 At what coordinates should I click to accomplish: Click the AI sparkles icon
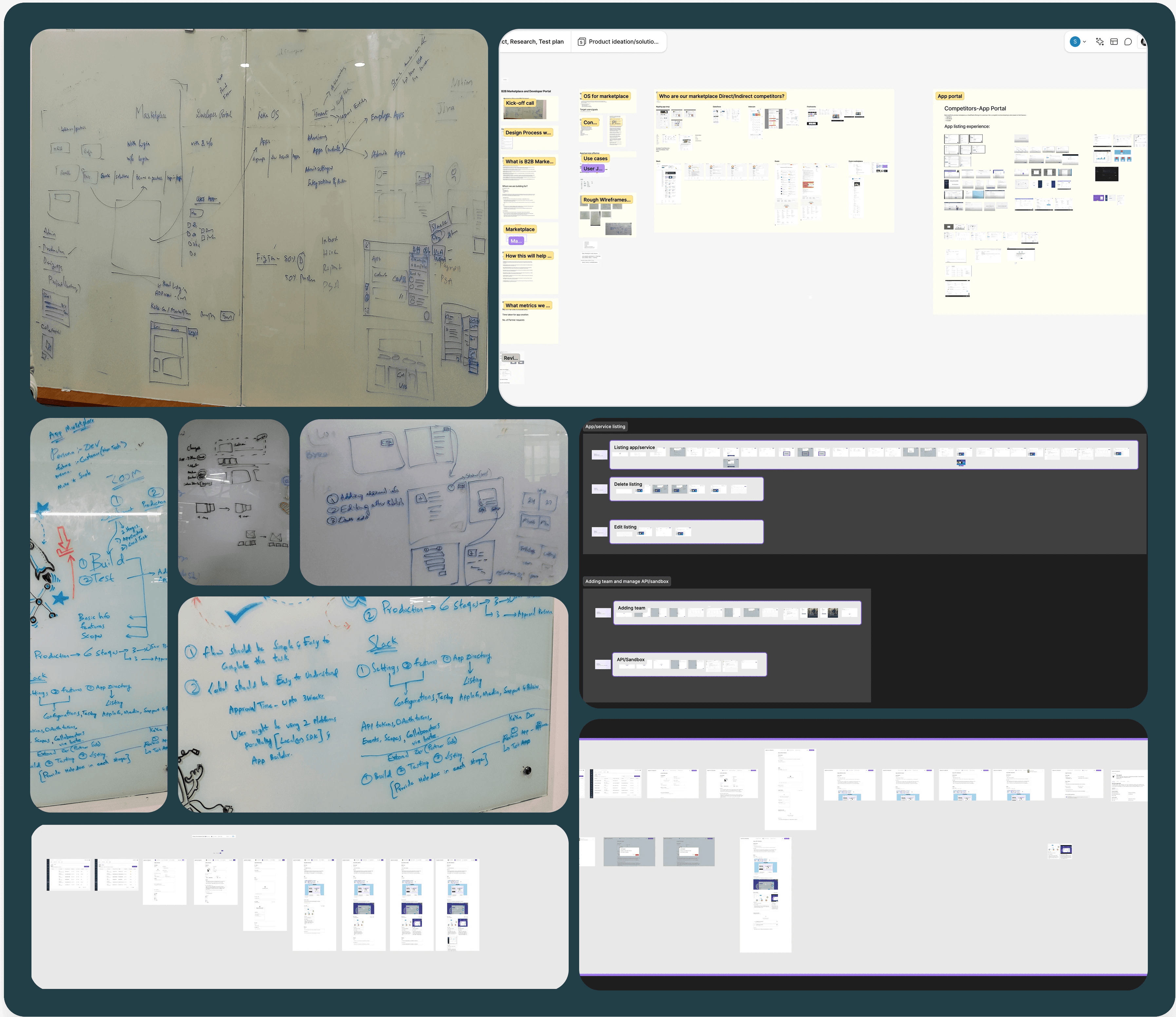1099,42
